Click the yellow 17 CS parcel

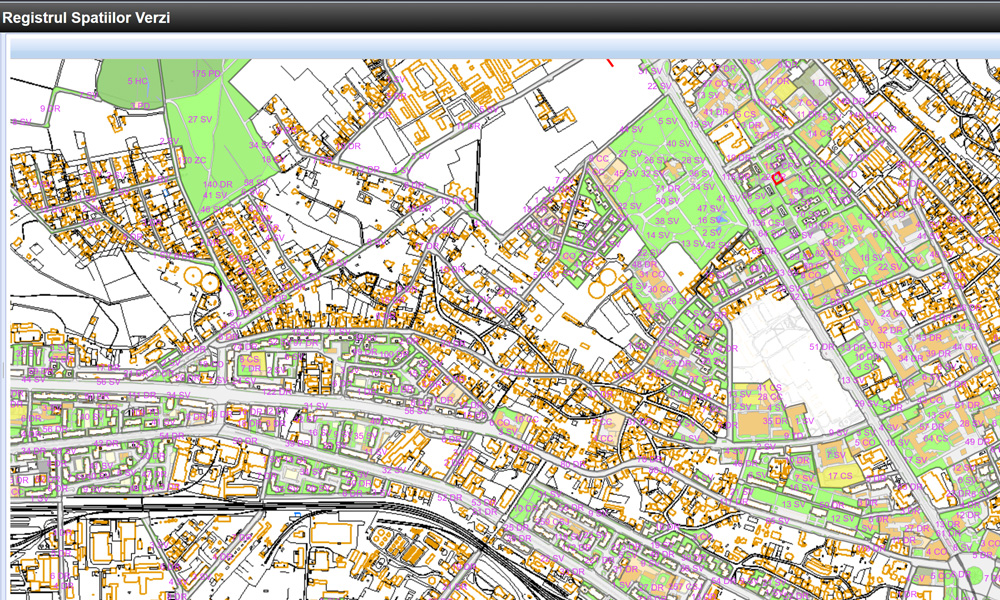839,475
